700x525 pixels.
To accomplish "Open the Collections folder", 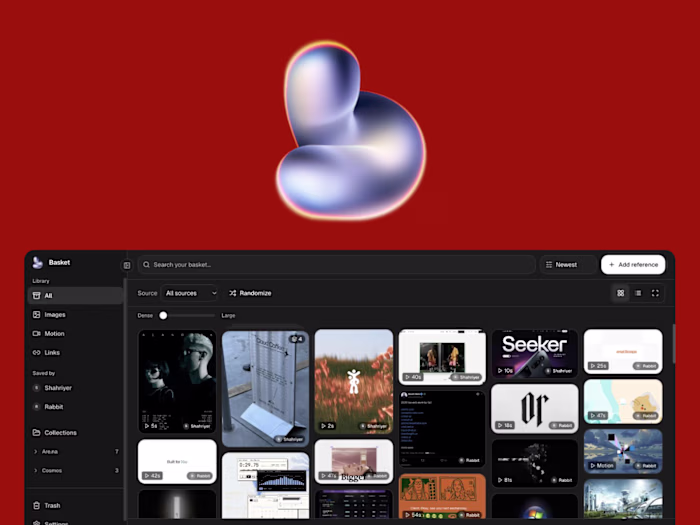I will point(75,433).
